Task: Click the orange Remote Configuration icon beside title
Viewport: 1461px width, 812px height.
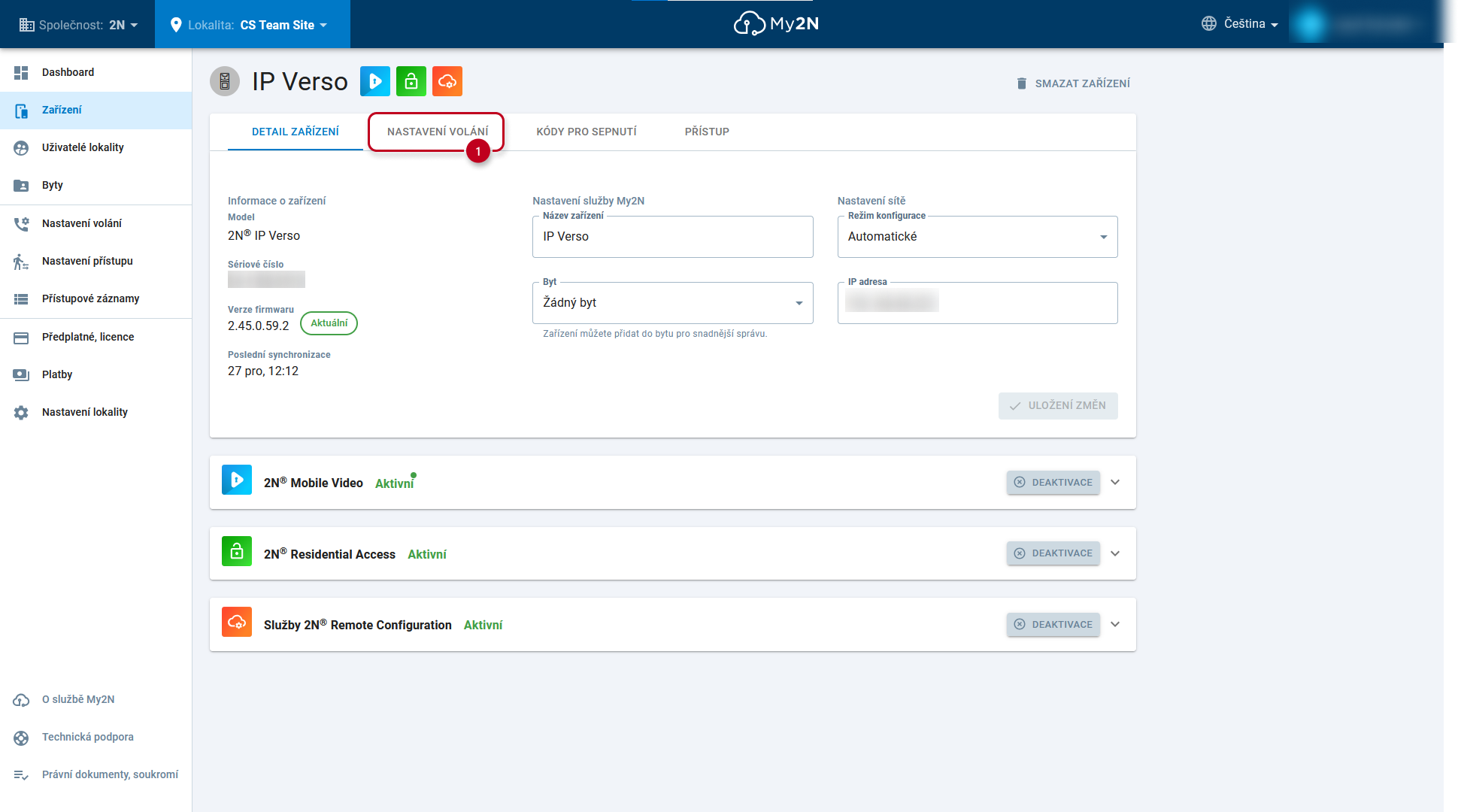Action: [x=447, y=81]
